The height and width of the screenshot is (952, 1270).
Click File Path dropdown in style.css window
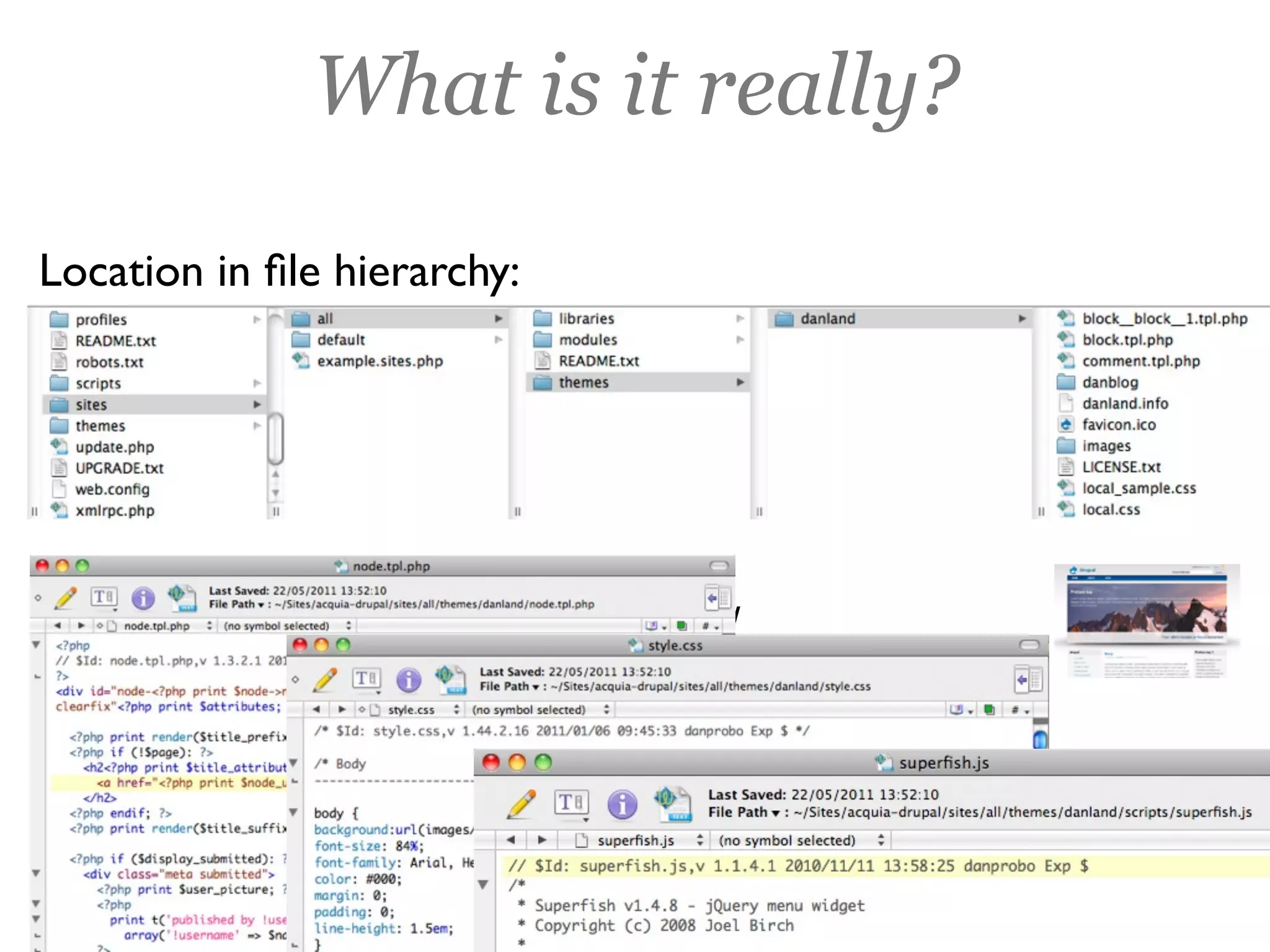point(509,686)
